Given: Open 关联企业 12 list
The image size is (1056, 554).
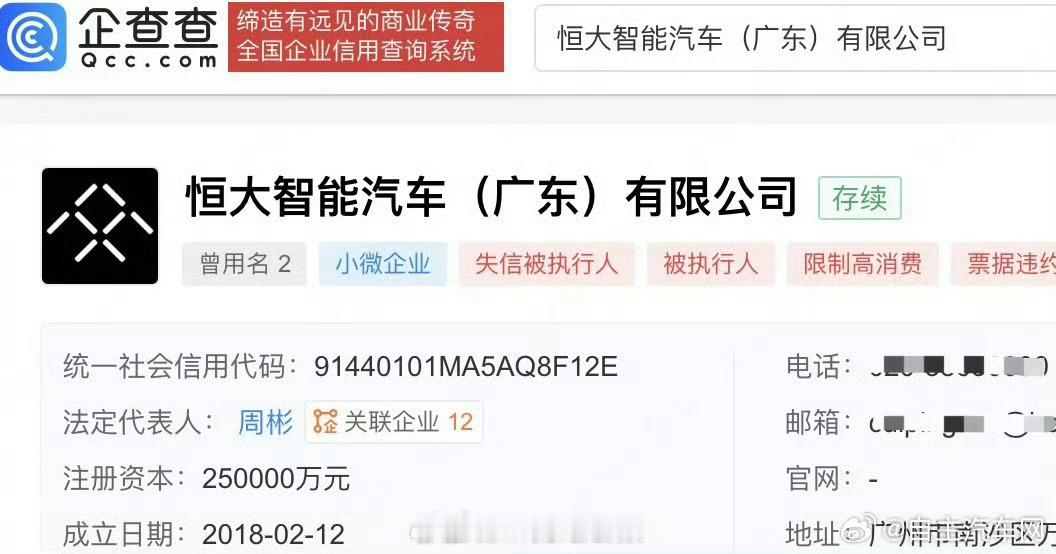Looking at the screenshot, I should point(394,422).
